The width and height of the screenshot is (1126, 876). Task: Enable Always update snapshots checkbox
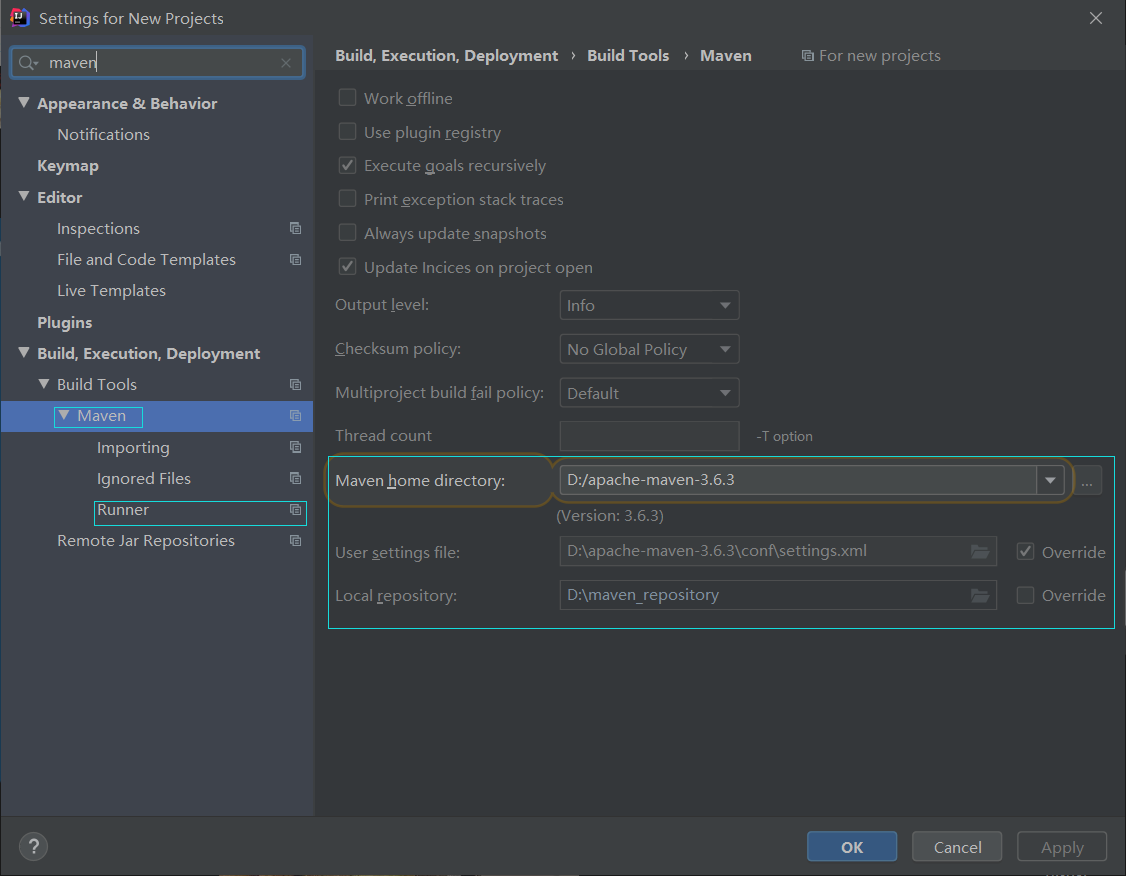pos(348,233)
